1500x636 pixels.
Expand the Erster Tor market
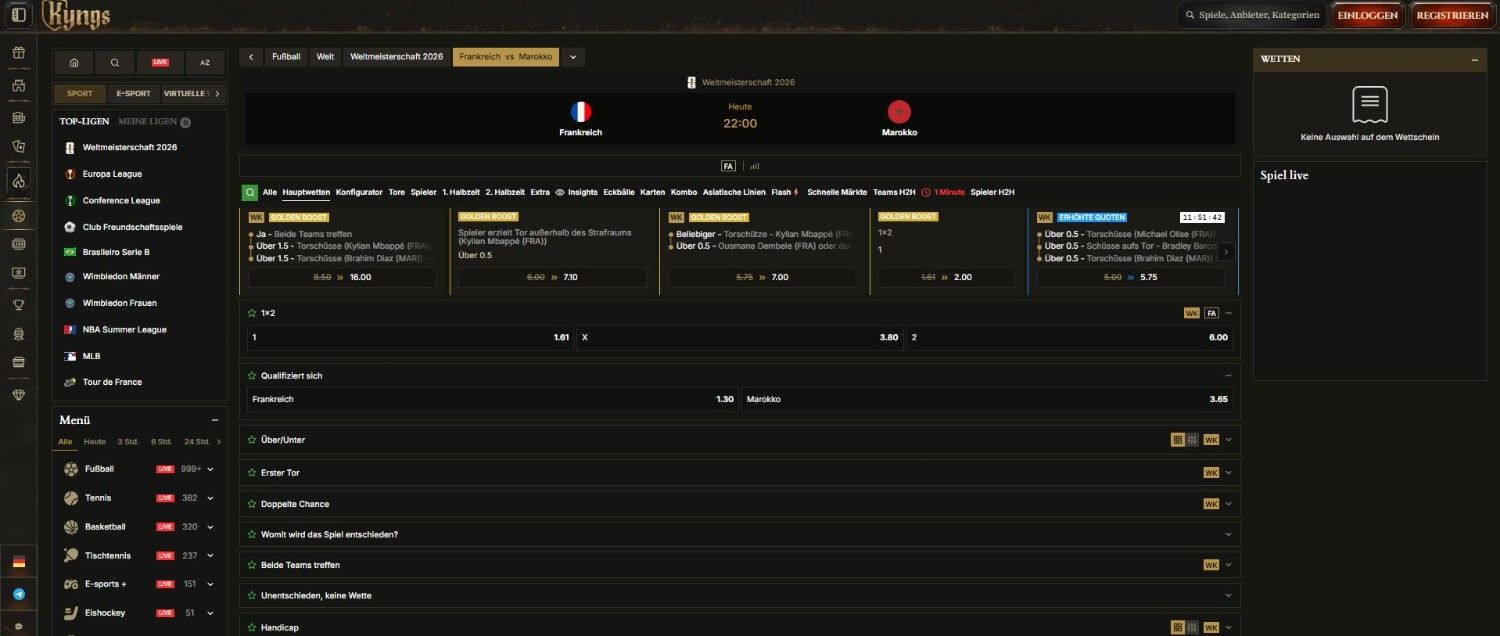point(1228,472)
